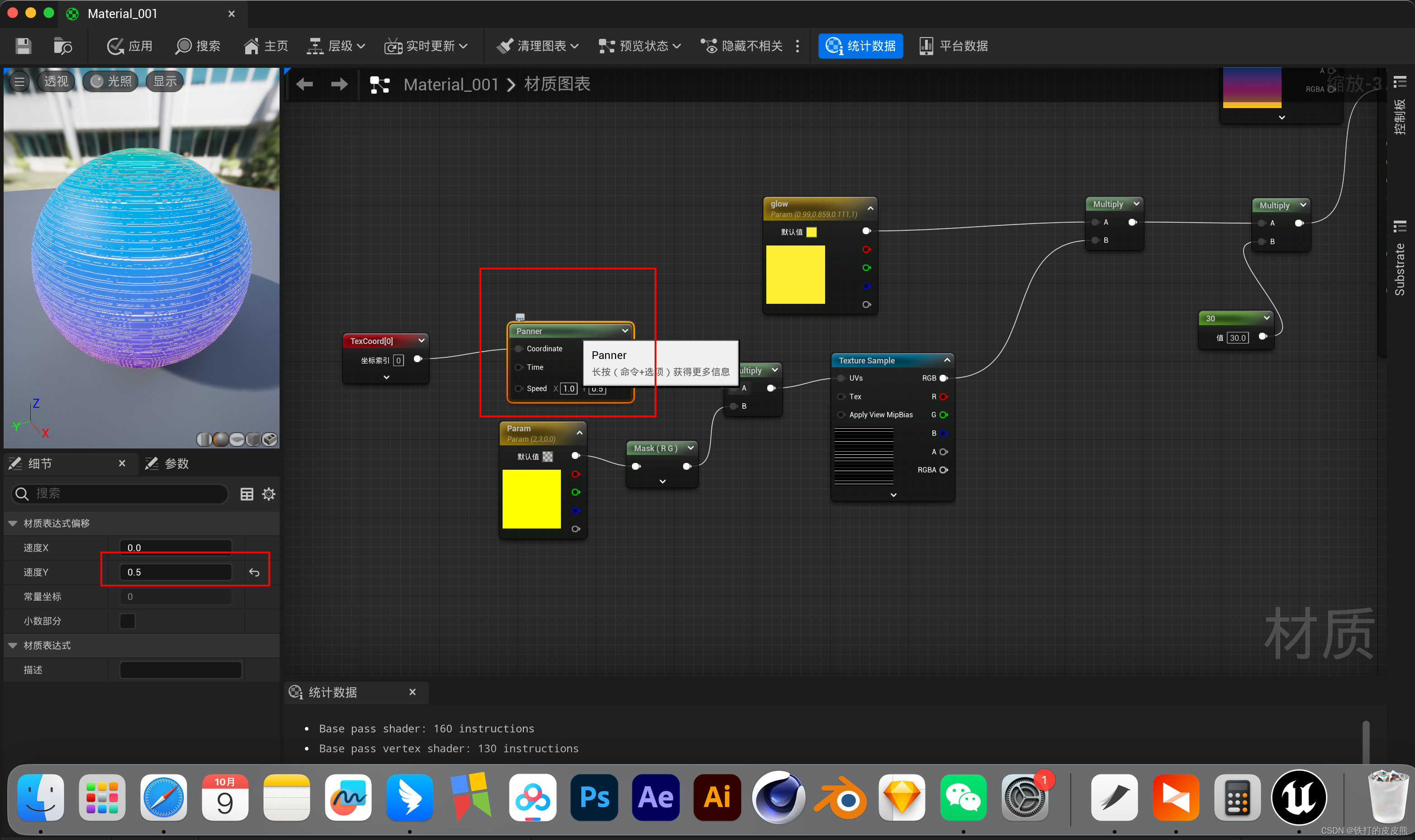1415x840 pixels.
Task: Click the 速度X value field
Action: coord(176,547)
